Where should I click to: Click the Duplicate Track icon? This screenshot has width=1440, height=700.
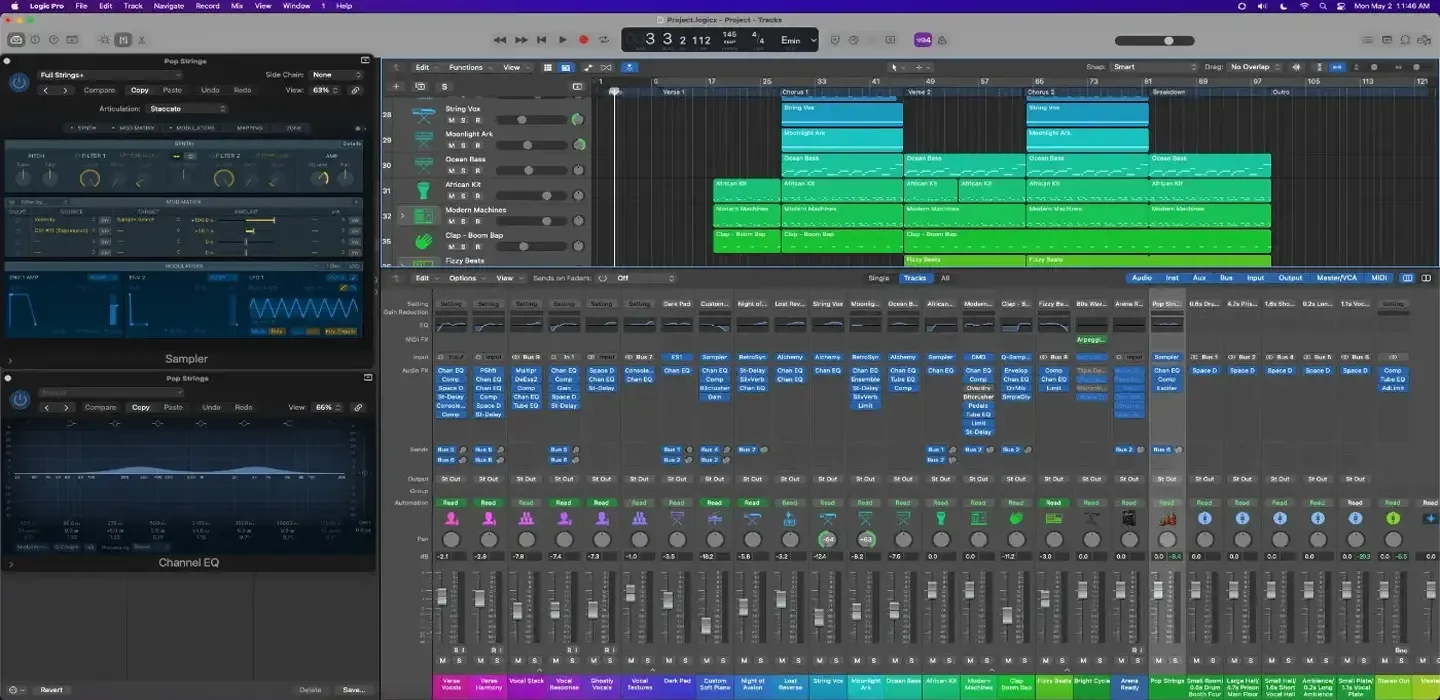tap(418, 86)
